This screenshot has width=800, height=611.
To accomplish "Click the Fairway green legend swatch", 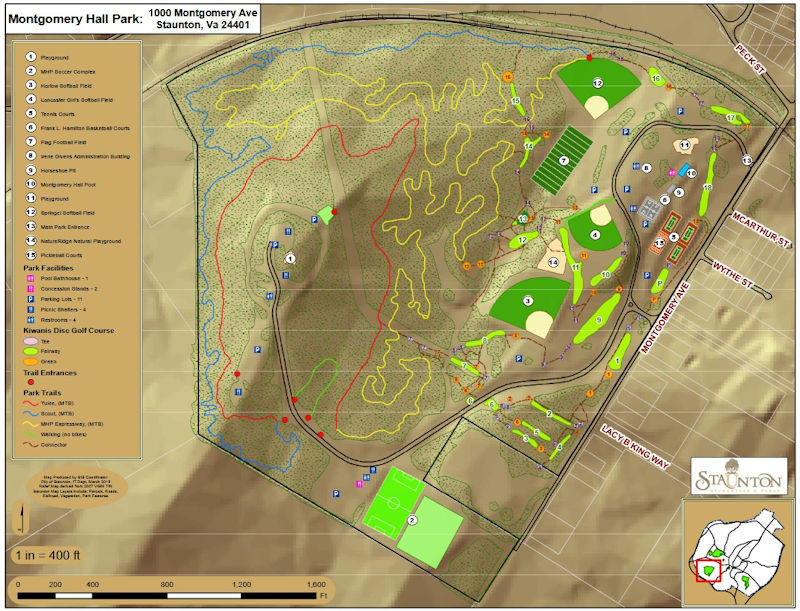I will click(31, 351).
